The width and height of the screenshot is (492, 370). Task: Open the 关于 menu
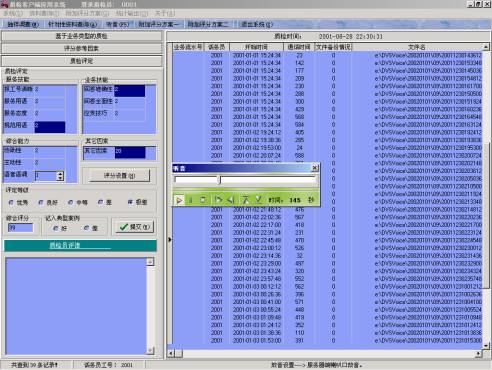tap(165, 13)
